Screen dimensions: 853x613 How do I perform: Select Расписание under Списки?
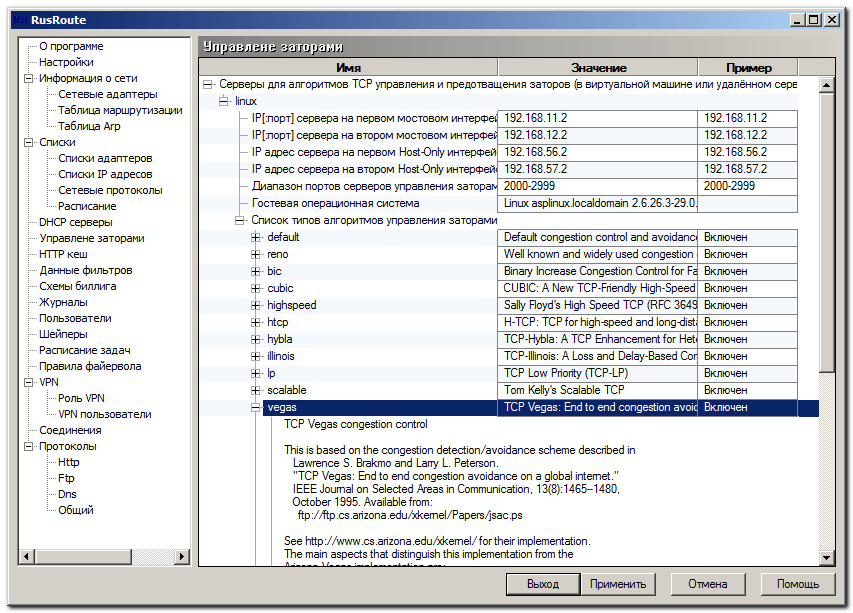(x=87, y=206)
